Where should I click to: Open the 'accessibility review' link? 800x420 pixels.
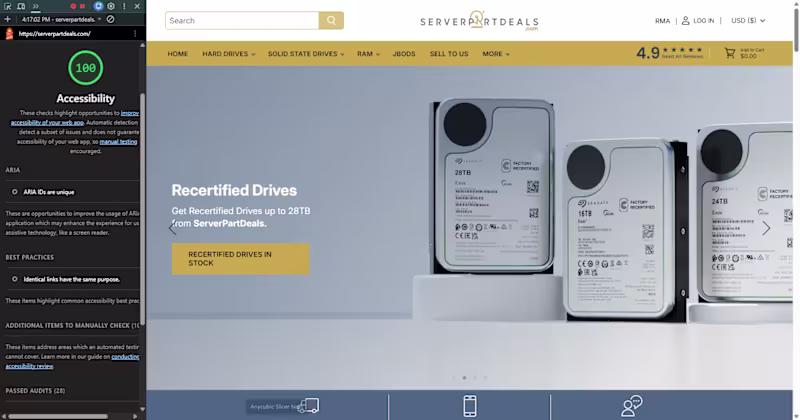tap(29, 366)
